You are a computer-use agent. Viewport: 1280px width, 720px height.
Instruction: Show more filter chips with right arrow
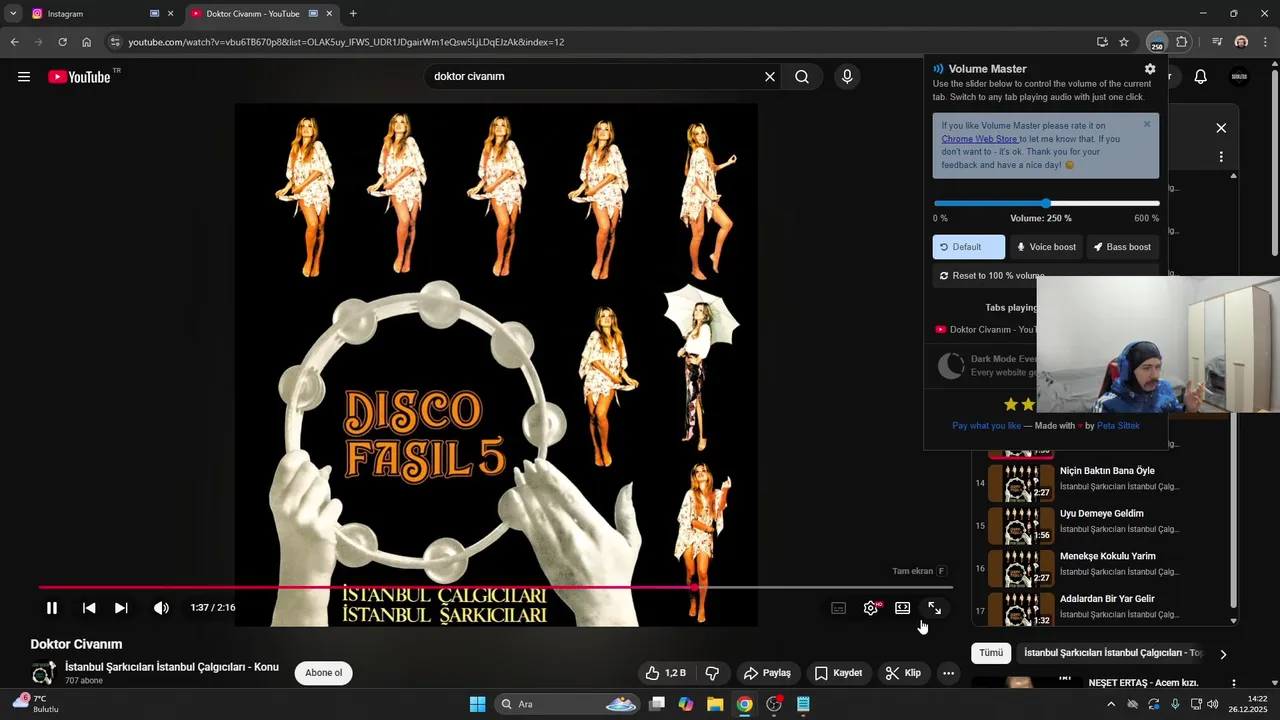(x=1222, y=654)
